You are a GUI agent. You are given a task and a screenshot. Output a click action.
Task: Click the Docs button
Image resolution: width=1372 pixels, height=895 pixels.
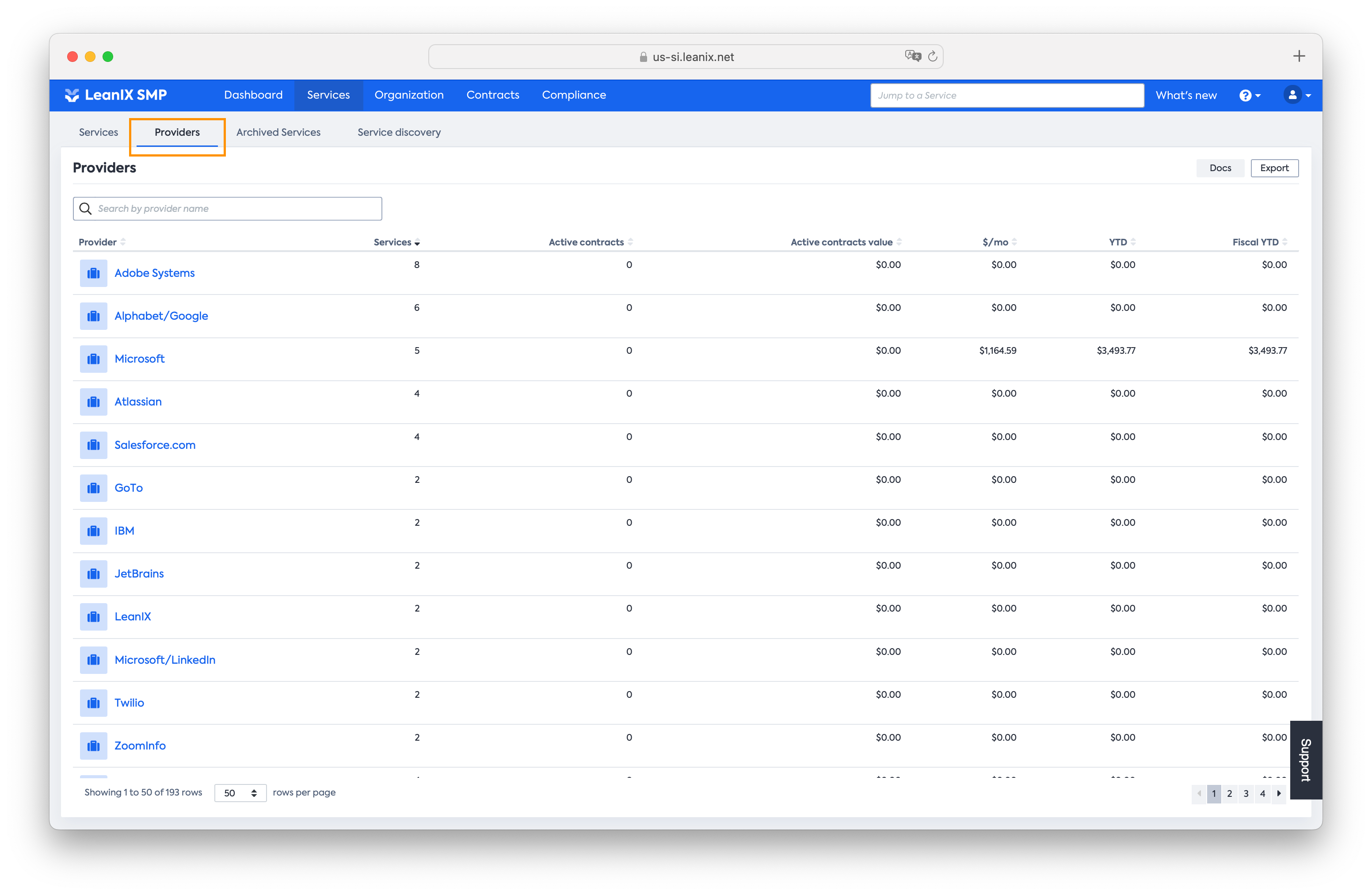[1220, 168]
